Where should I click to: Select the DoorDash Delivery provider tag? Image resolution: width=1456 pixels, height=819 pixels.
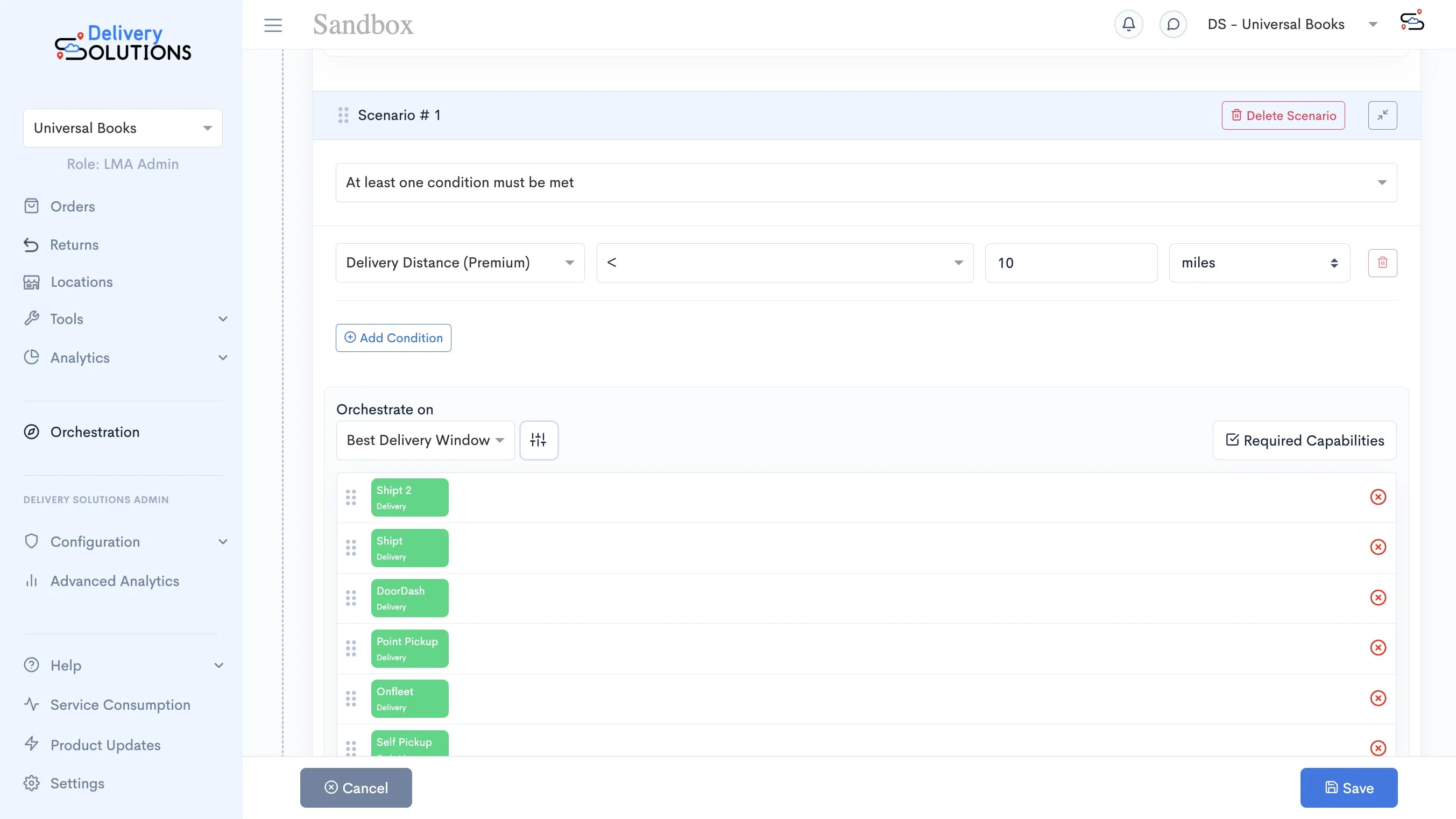pos(410,598)
